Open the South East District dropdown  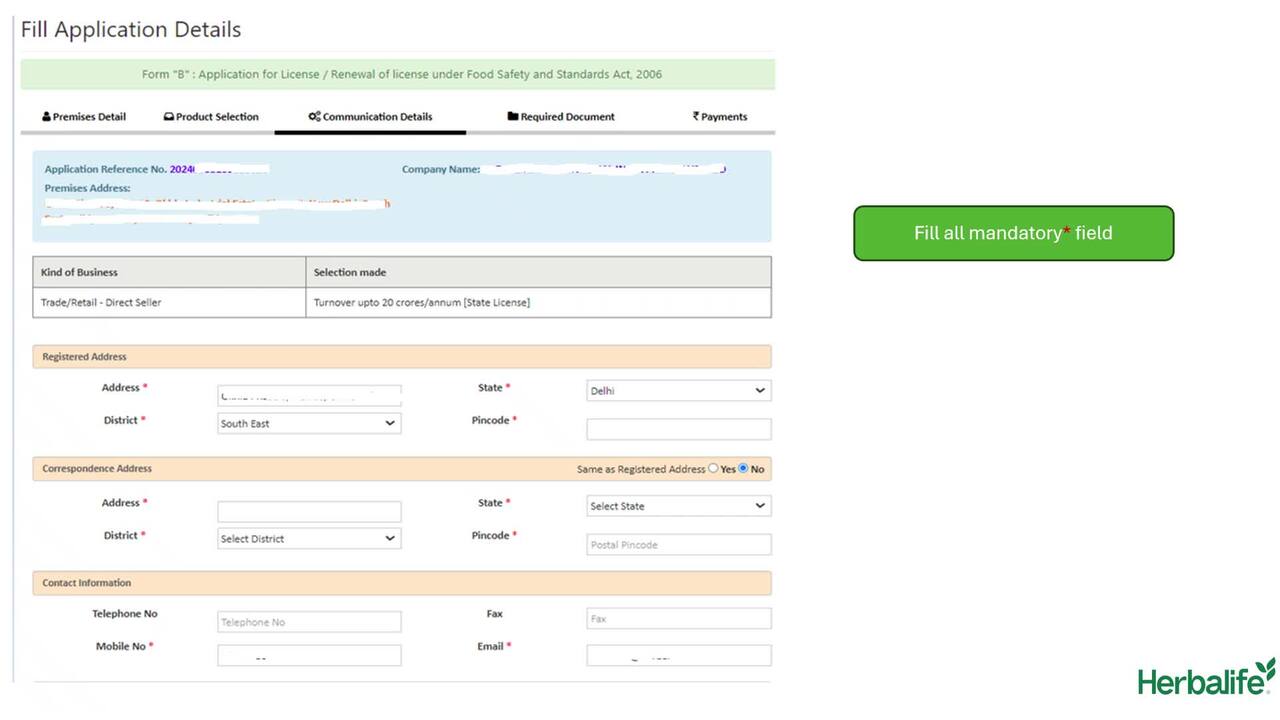(309, 424)
